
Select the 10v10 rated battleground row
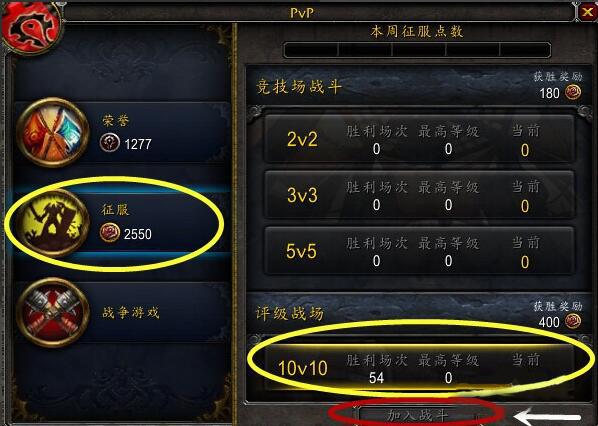(x=419, y=368)
